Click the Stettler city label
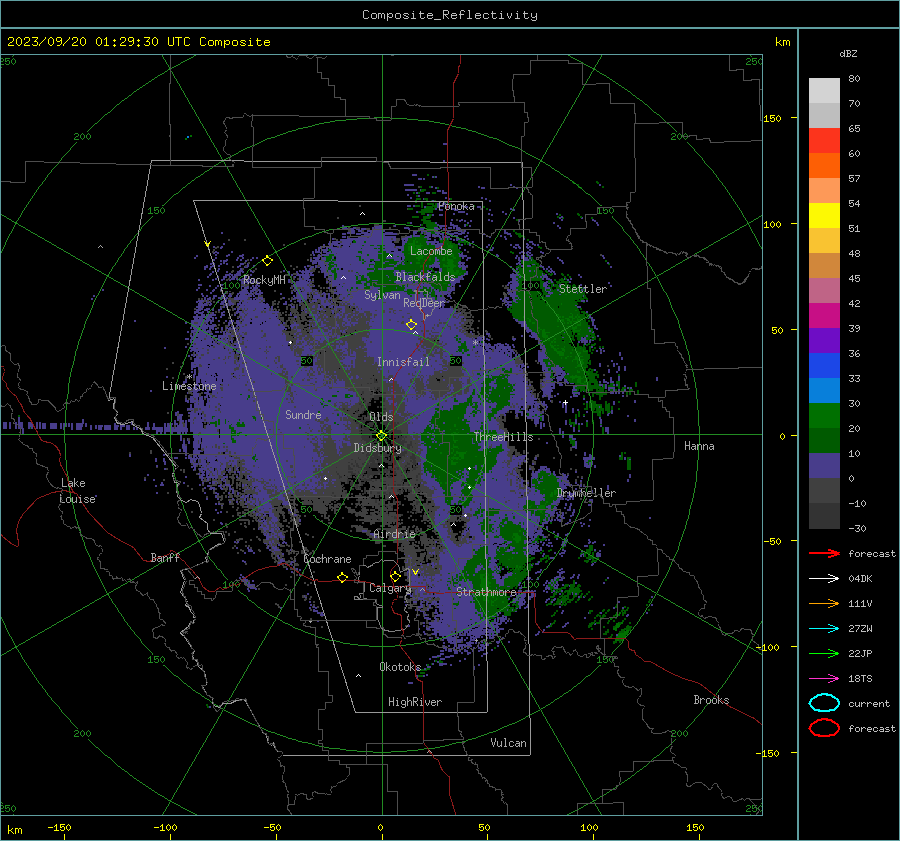Image resolution: width=900 pixels, height=841 pixels. [x=583, y=289]
